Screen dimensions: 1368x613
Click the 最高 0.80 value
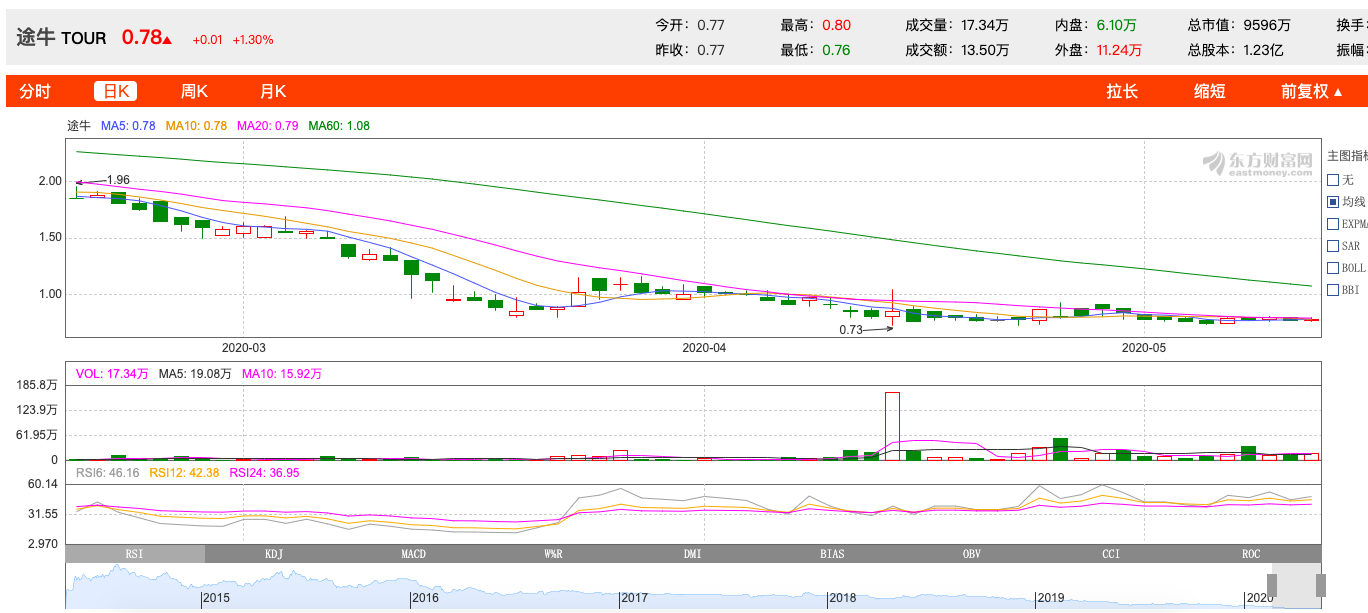837,25
